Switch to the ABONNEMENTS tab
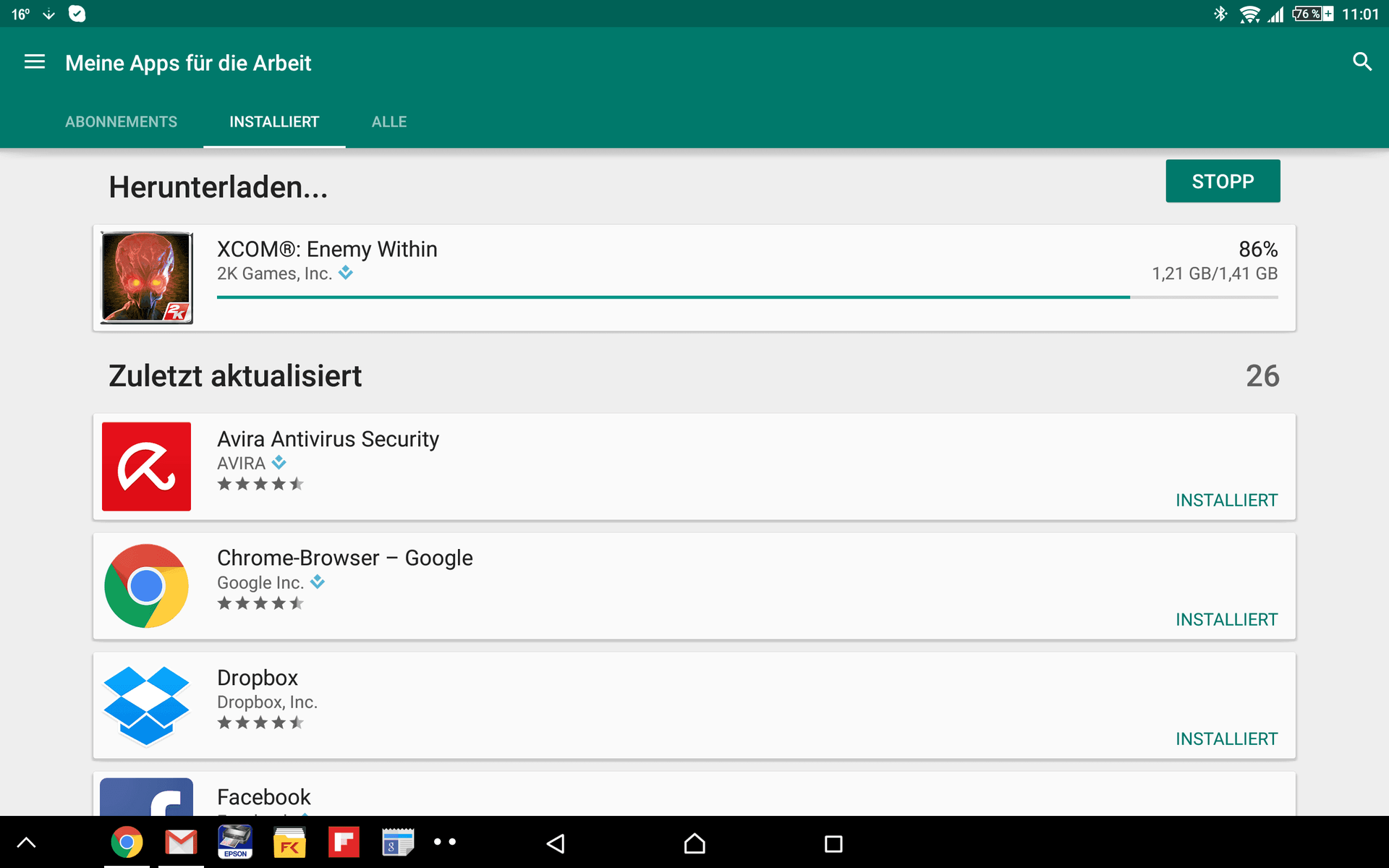This screenshot has width=1389, height=868. click(122, 122)
